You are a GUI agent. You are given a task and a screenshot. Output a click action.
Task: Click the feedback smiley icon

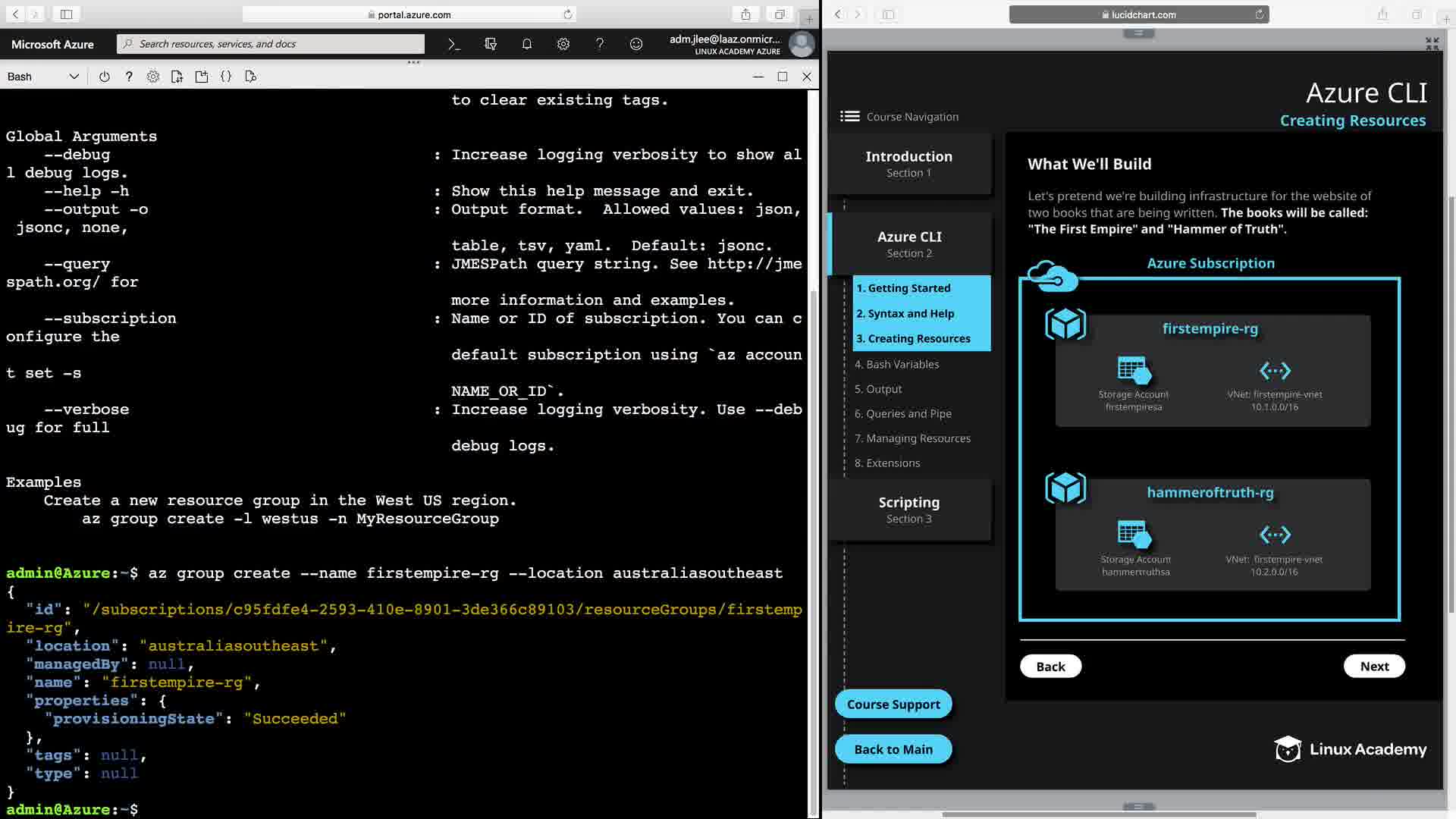(636, 44)
